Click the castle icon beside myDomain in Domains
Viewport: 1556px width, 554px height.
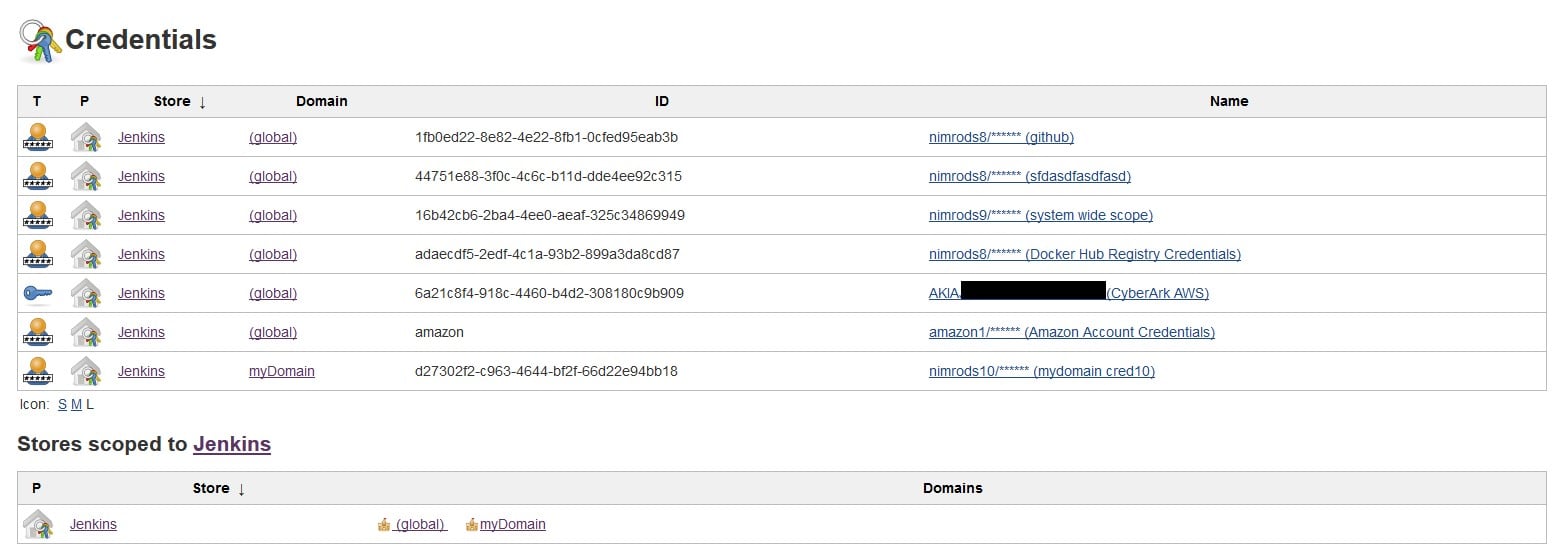click(472, 524)
